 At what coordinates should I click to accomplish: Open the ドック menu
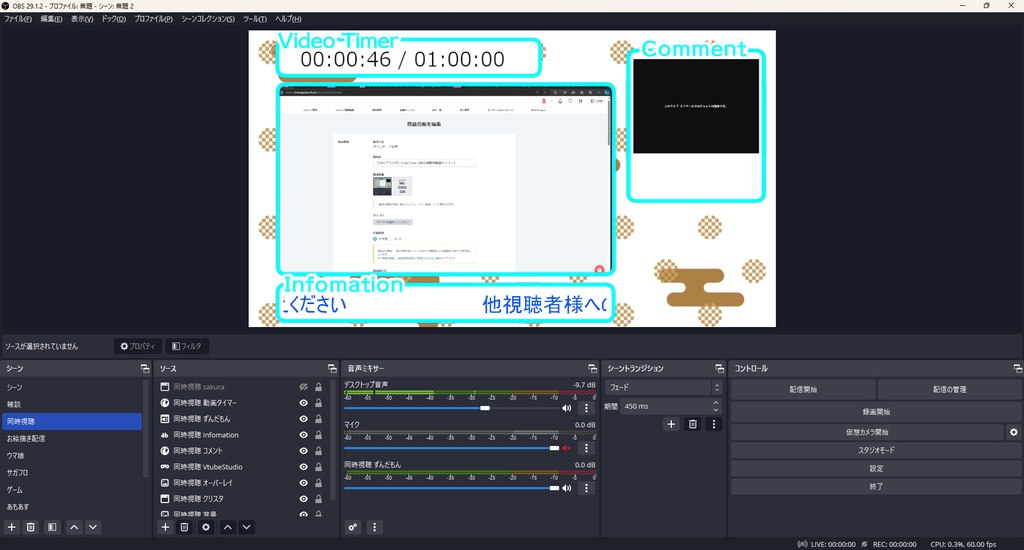click(114, 19)
